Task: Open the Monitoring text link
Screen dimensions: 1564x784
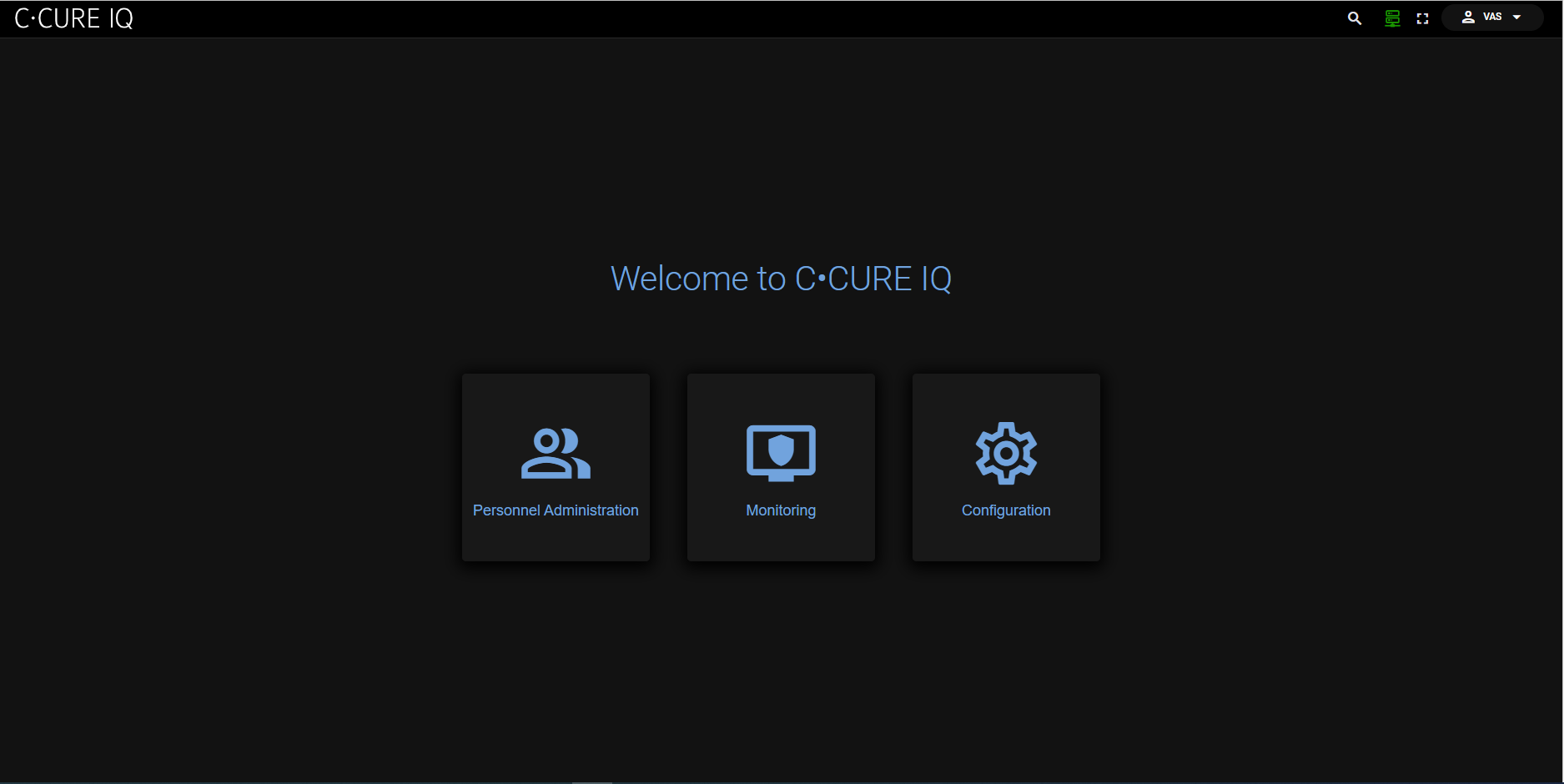Action: (x=781, y=510)
